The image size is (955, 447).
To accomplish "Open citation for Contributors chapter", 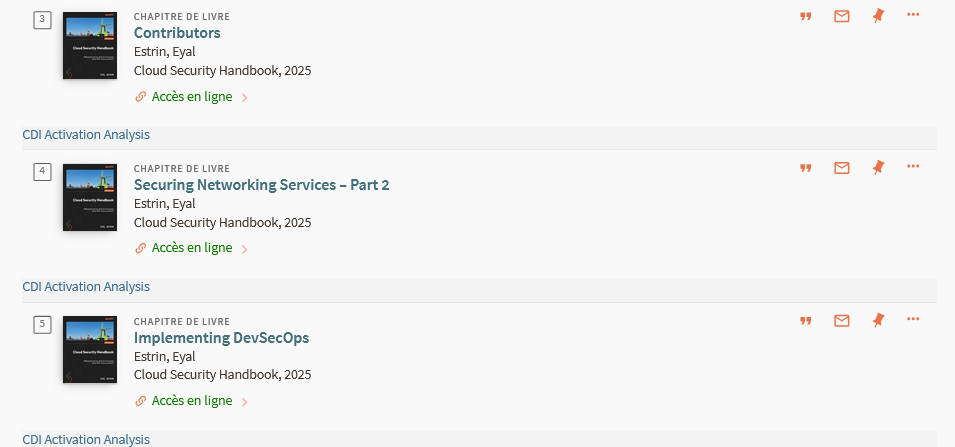I will pyautogui.click(x=806, y=16).
